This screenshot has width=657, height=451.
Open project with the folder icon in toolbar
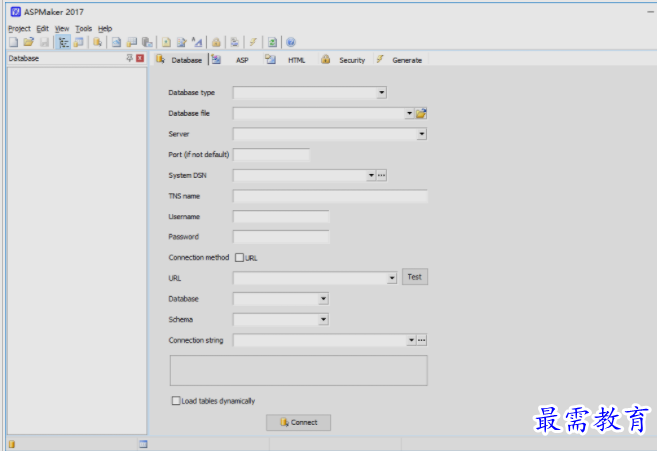tap(28, 42)
